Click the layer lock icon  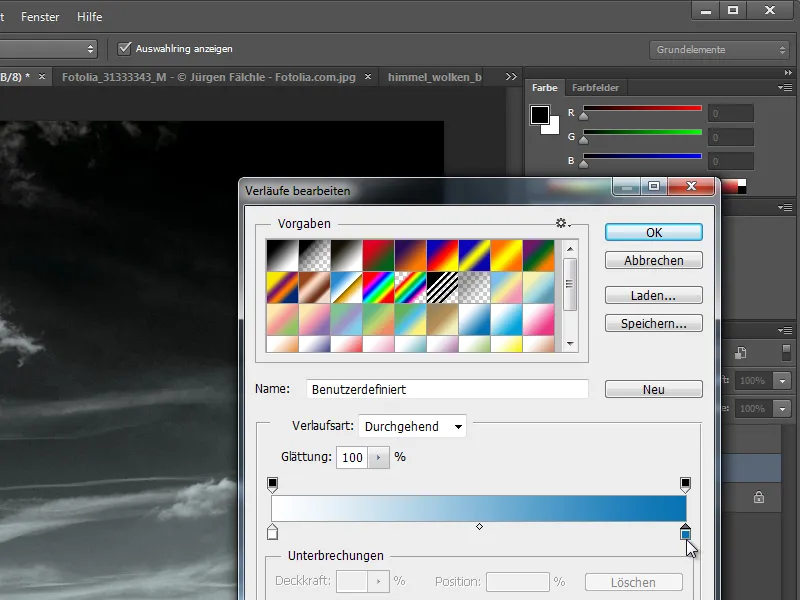[759, 497]
